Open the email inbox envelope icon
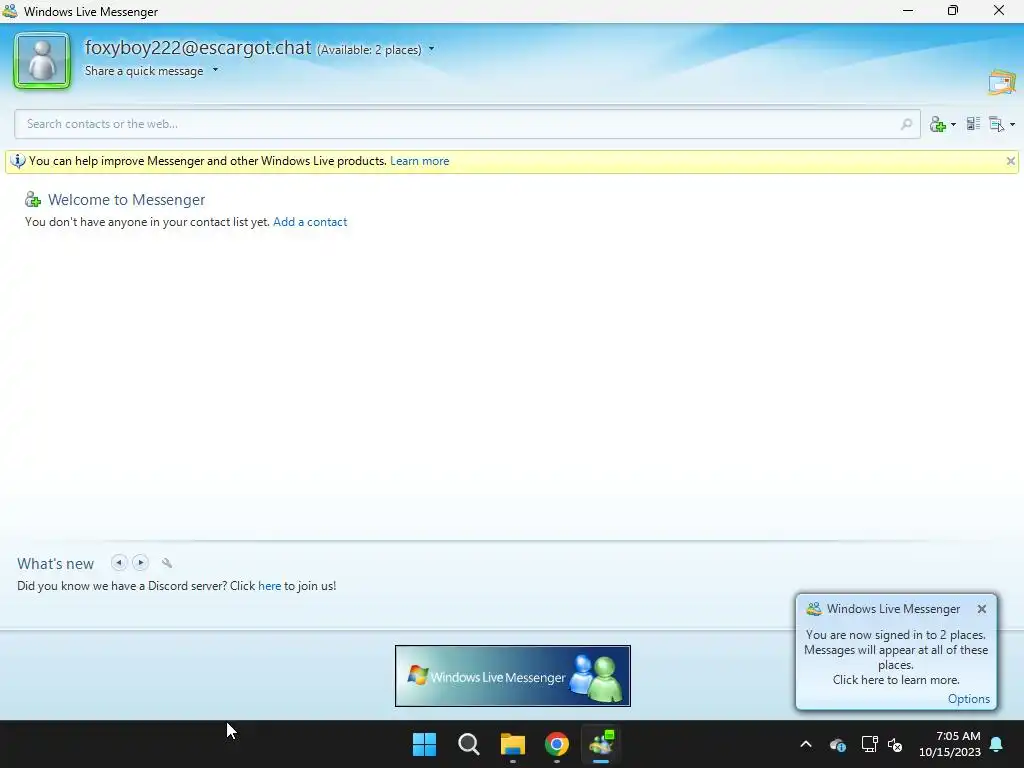This screenshot has width=1024, height=768. point(1002,83)
